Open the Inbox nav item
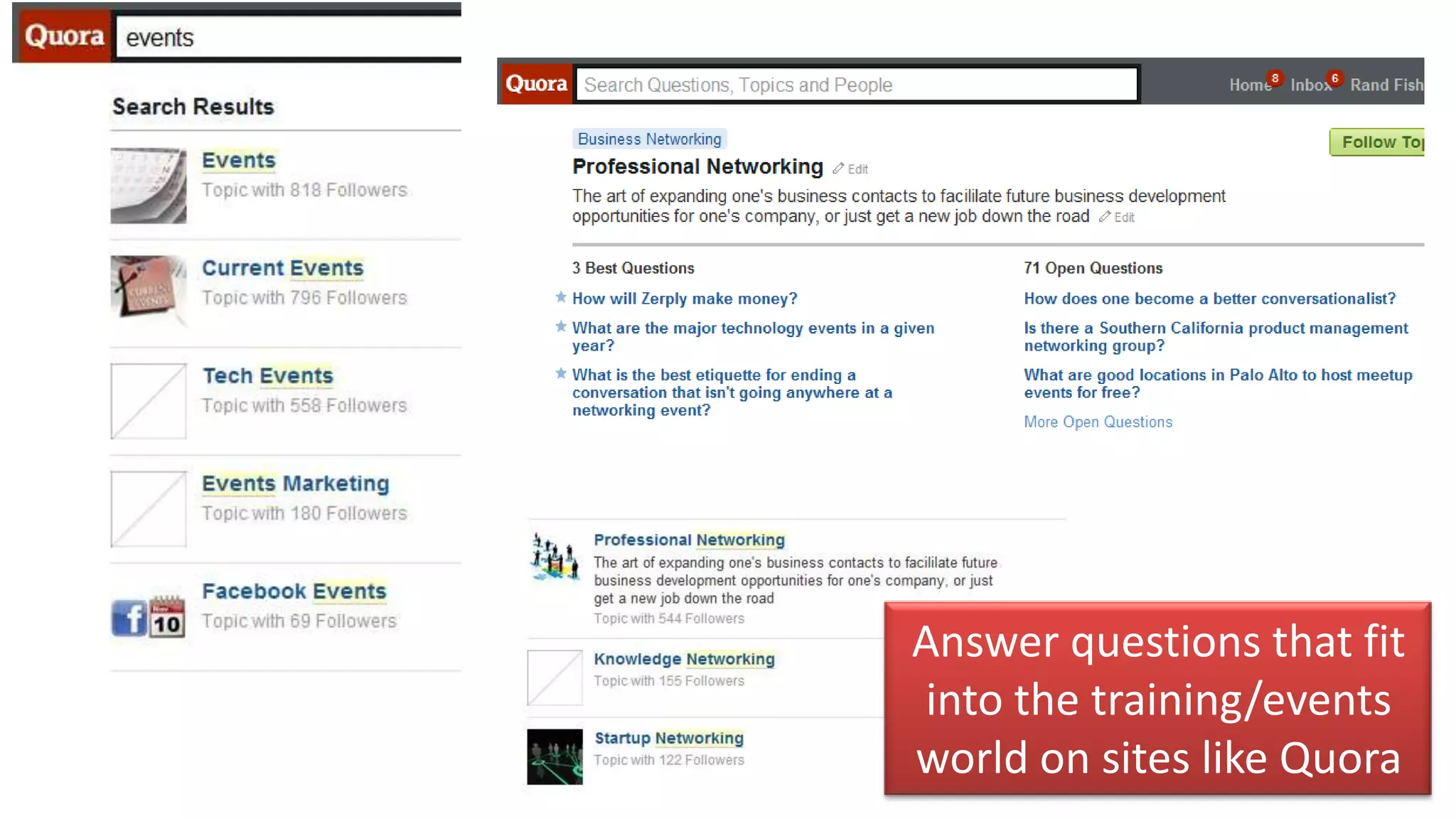The height and width of the screenshot is (819, 1456). tap(1310, 85)
